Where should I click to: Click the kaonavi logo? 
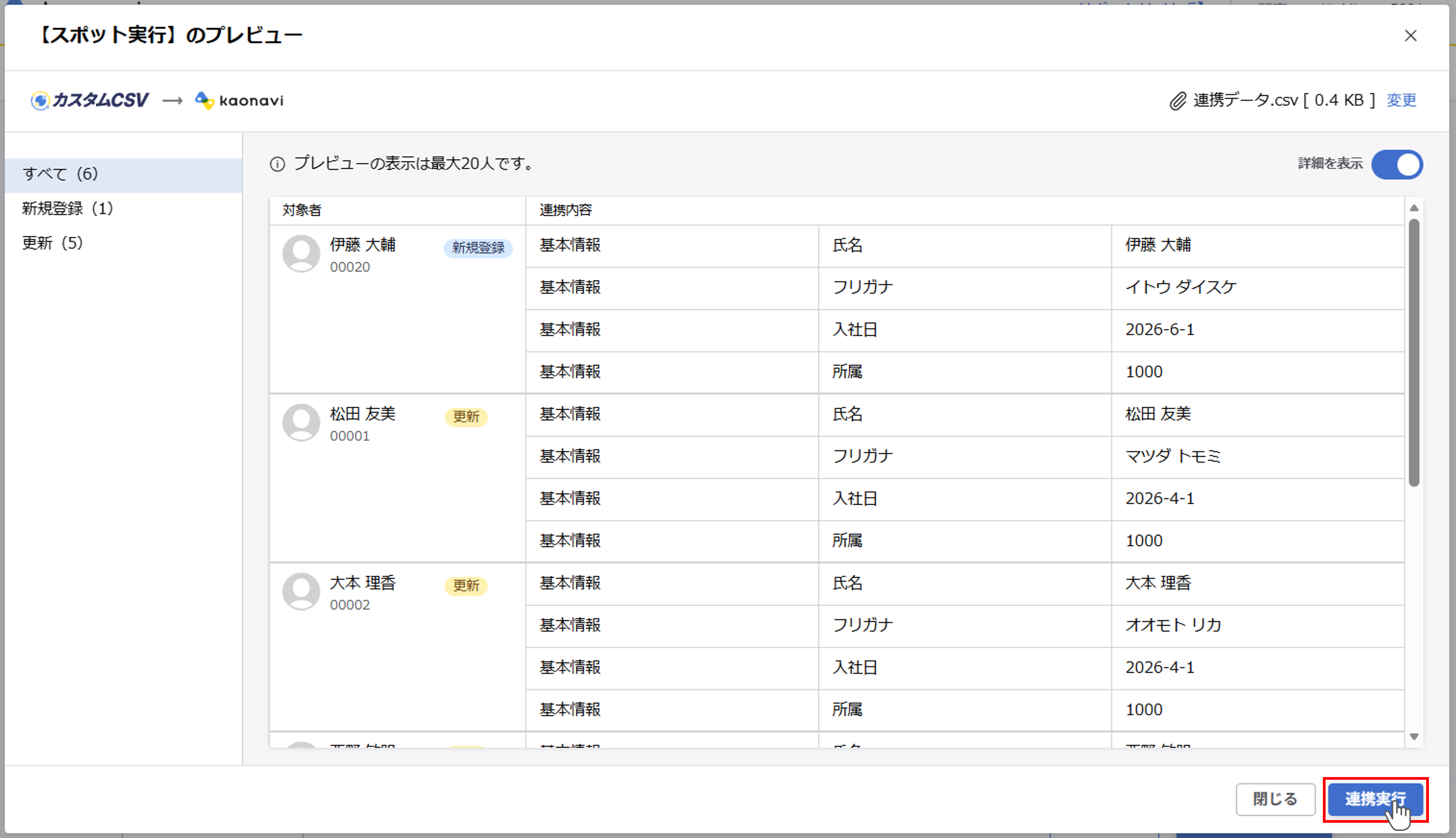coord(239,100)
